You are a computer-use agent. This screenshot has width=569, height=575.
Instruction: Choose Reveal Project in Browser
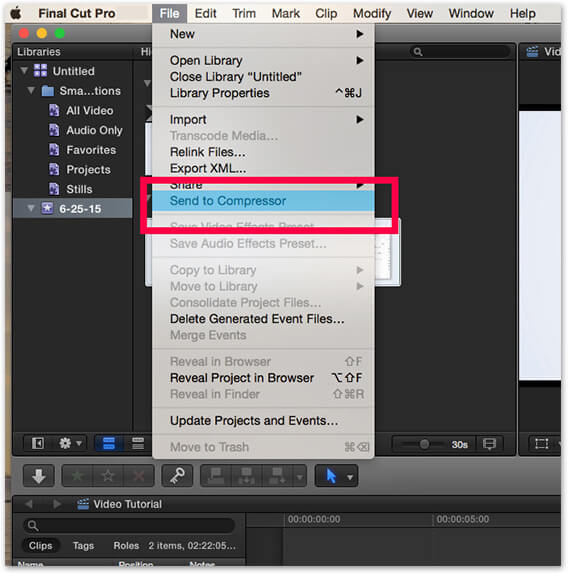tap(263, 378)
